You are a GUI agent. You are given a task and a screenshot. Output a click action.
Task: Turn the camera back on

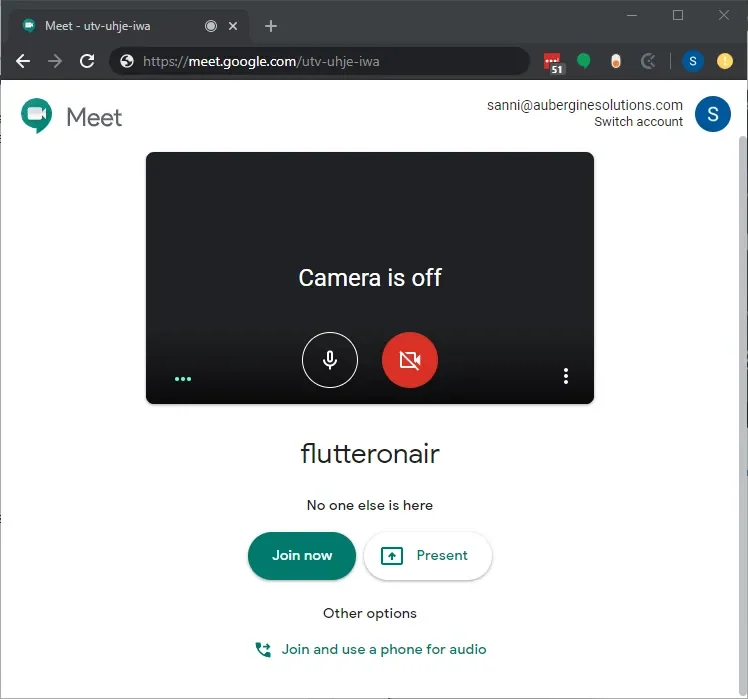pos(410,360)
